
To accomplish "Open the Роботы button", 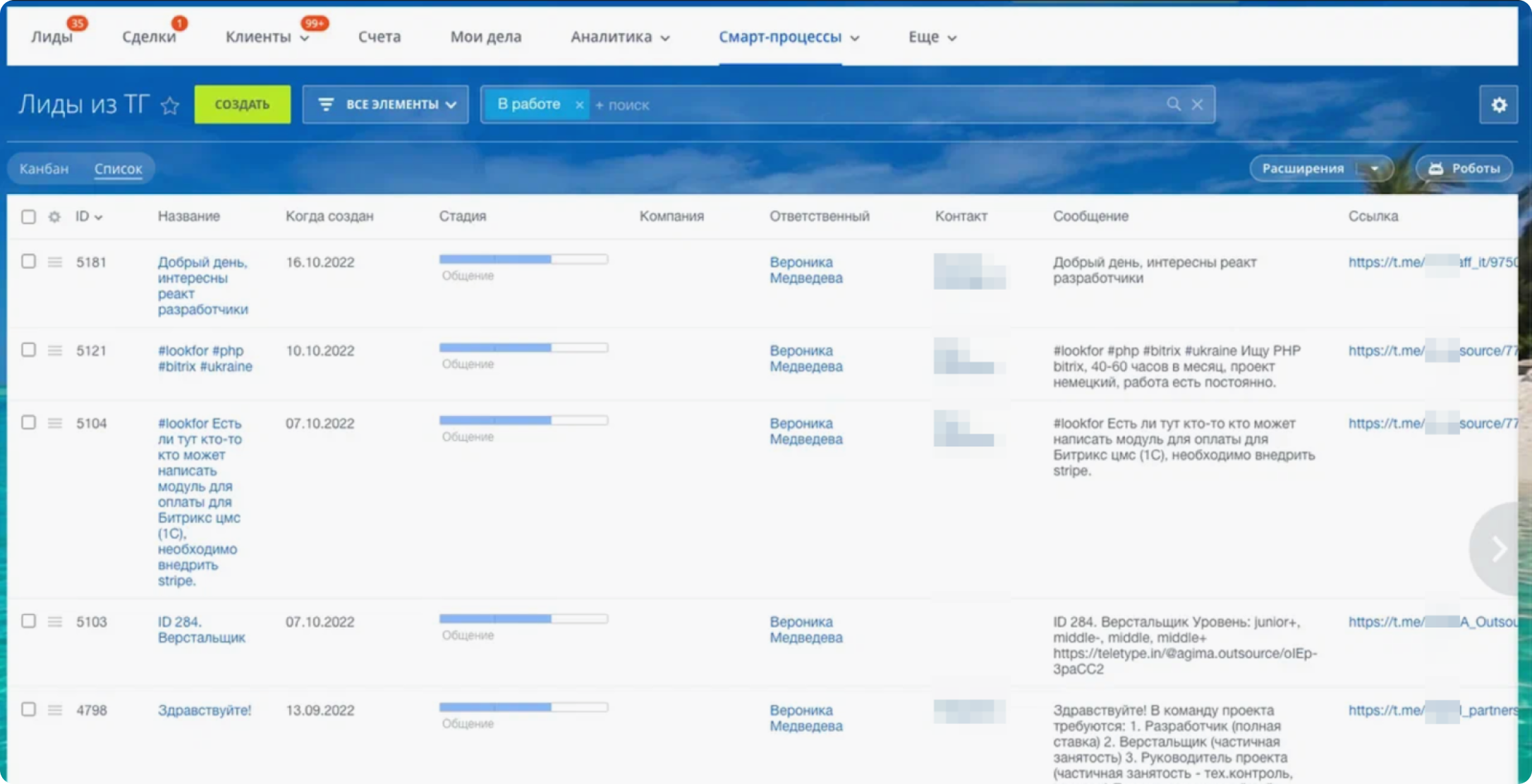I will point(1464,169).
